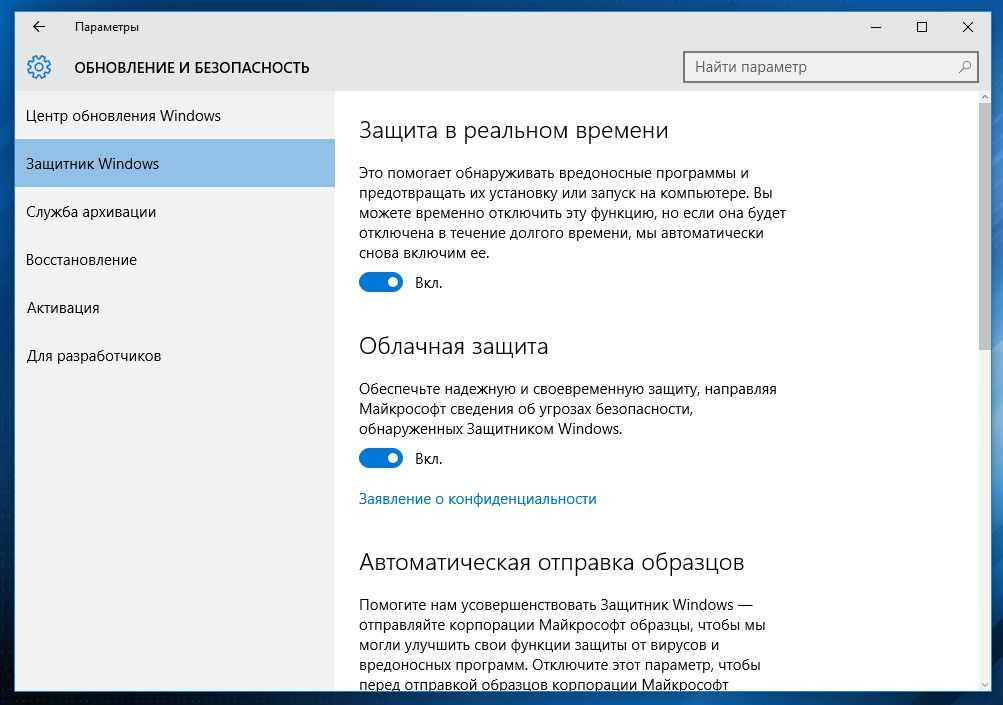Minimize the Параметры window
Screen dimensions: 1003x705
click(875, 27)
